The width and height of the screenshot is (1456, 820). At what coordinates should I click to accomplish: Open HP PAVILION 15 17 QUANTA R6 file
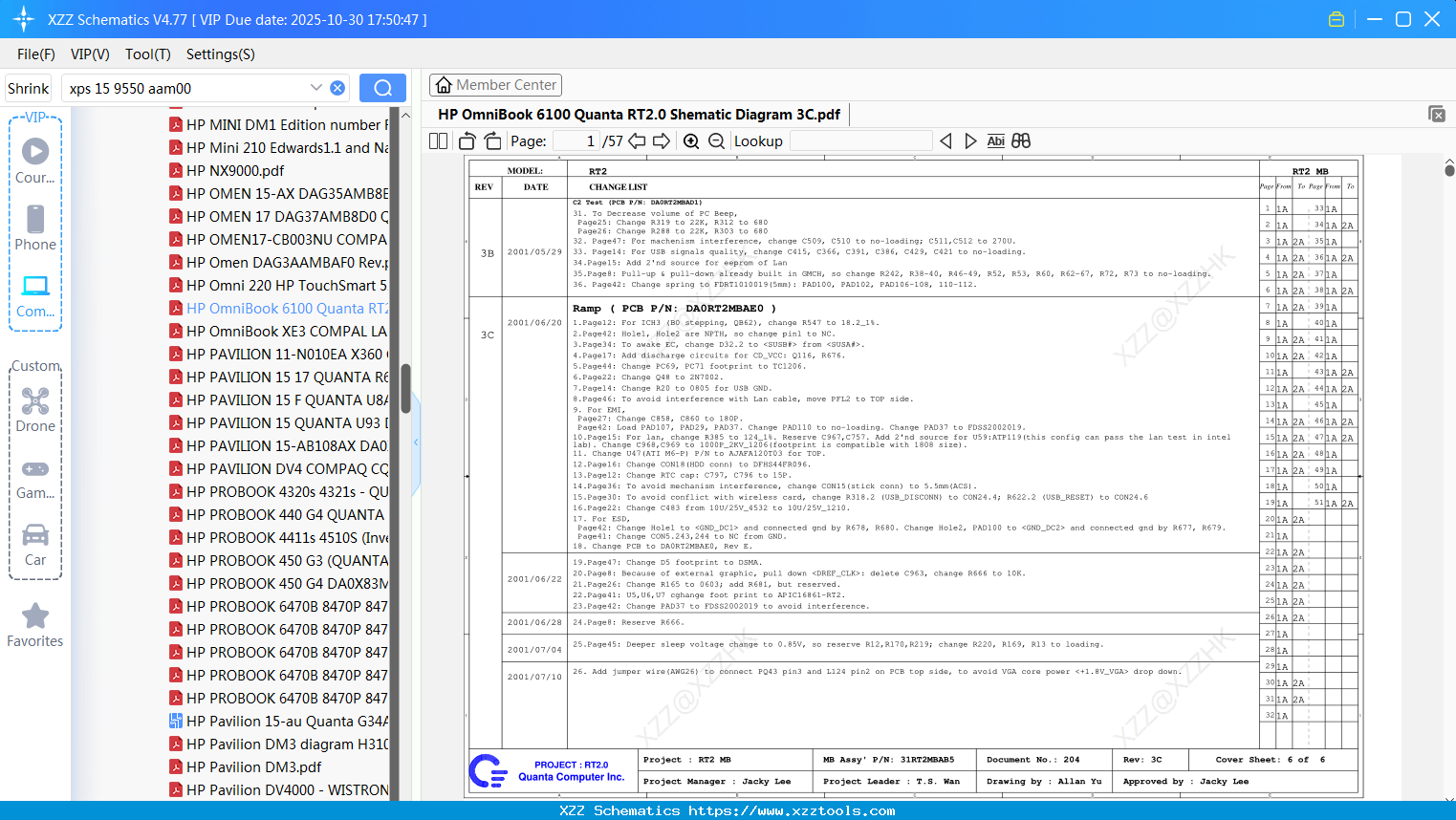[278, 378]
